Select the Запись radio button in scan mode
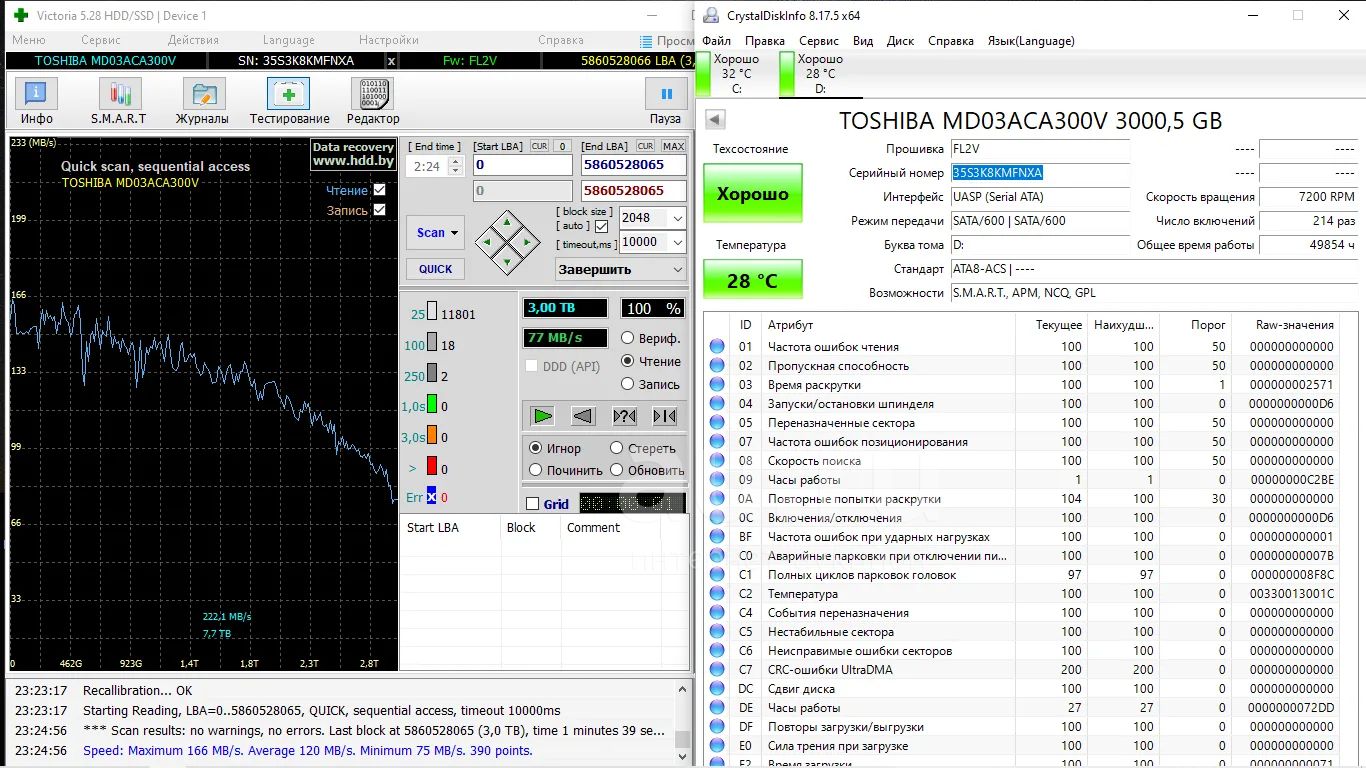The image size is (1366, 768). pos(628,384)
